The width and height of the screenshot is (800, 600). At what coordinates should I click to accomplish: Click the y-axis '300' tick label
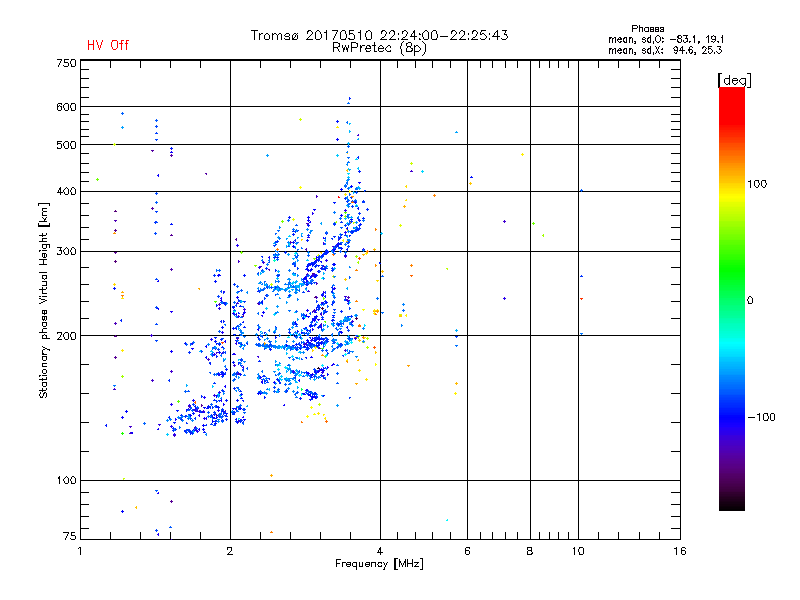pos(66,252)
